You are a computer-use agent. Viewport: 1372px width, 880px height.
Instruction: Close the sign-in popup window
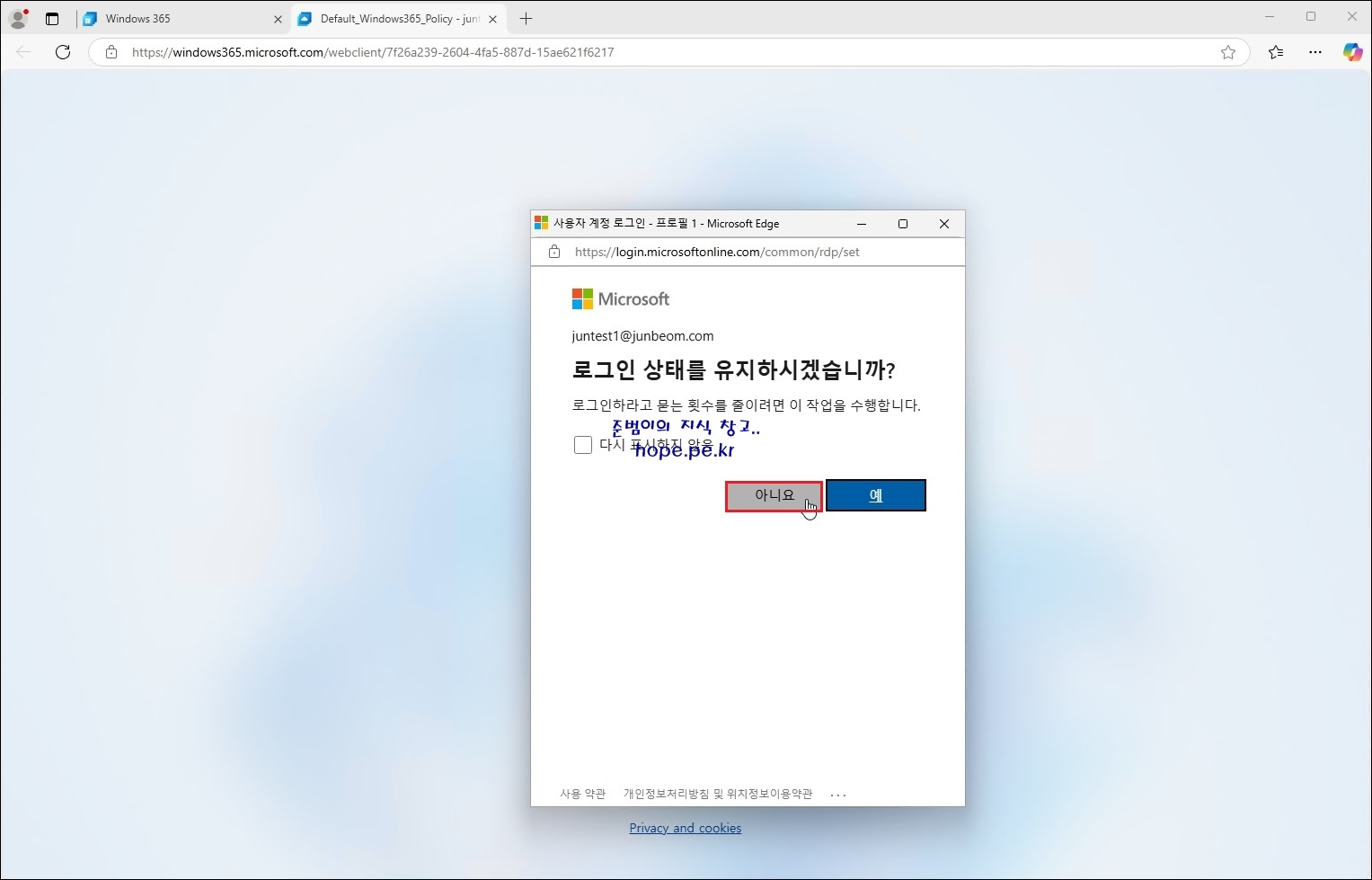(x=944, y=224)
